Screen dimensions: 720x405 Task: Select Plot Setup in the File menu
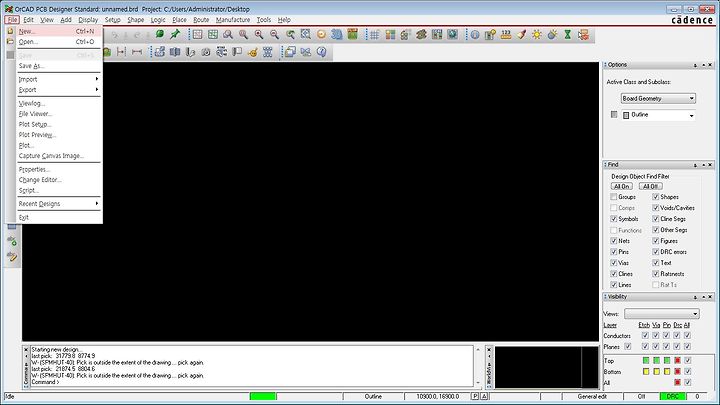tap(58, 124)
